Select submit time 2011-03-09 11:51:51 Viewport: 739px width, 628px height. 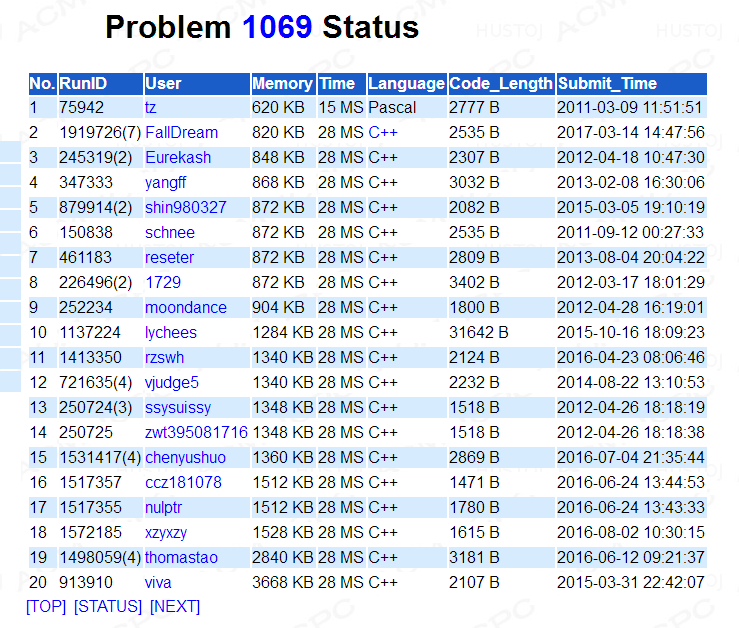(x=632, y=107)
